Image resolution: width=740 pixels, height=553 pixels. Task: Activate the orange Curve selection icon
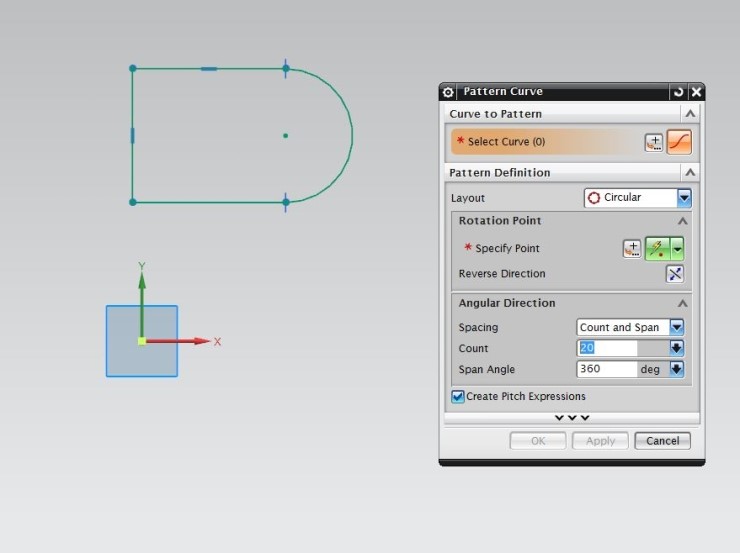coord(679,142)
